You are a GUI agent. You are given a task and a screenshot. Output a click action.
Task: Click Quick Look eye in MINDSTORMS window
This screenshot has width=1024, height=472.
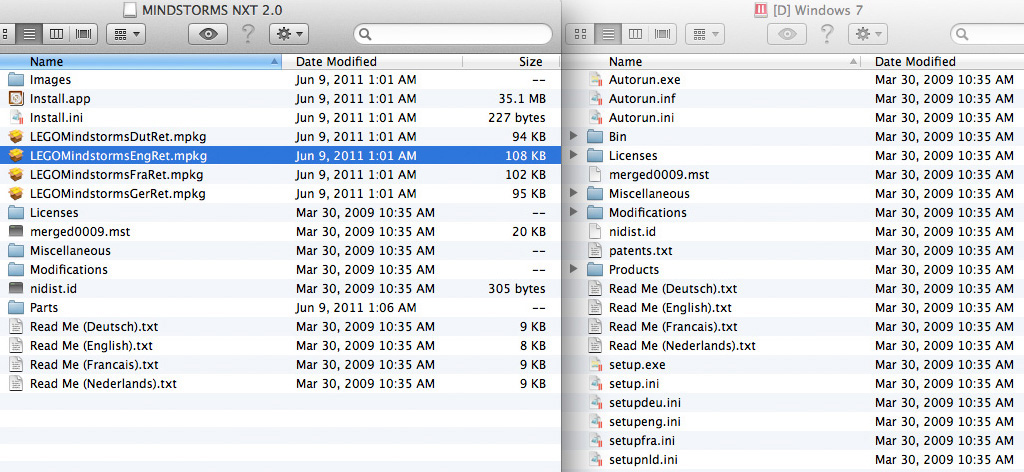(208, 34)
